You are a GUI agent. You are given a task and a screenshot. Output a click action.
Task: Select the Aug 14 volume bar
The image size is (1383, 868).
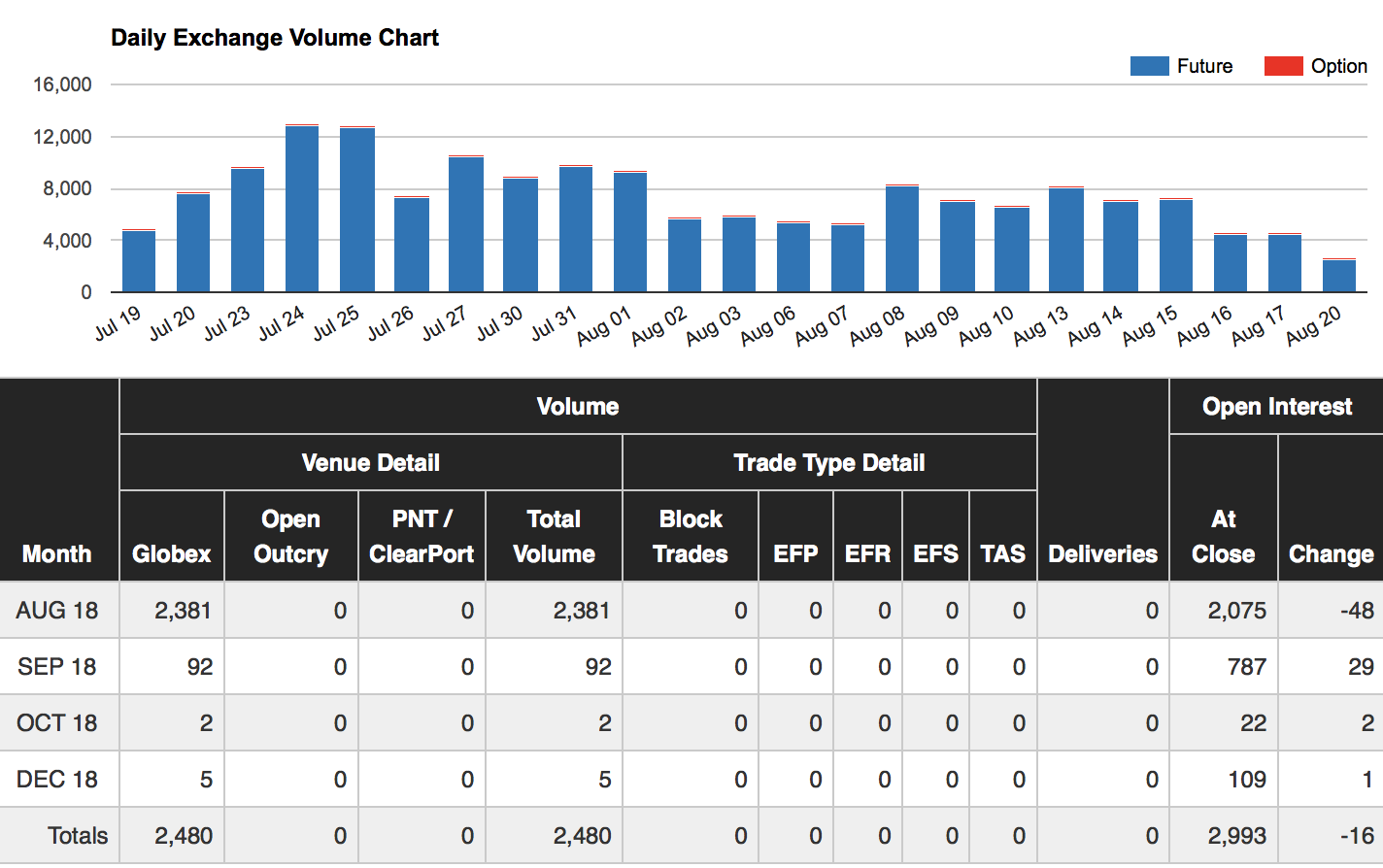point(1121,246)
